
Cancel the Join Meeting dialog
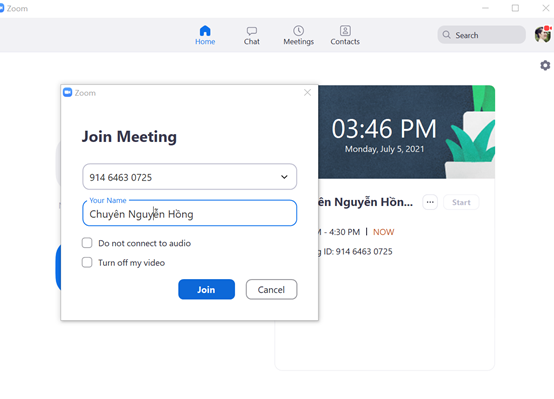point(271,289)
